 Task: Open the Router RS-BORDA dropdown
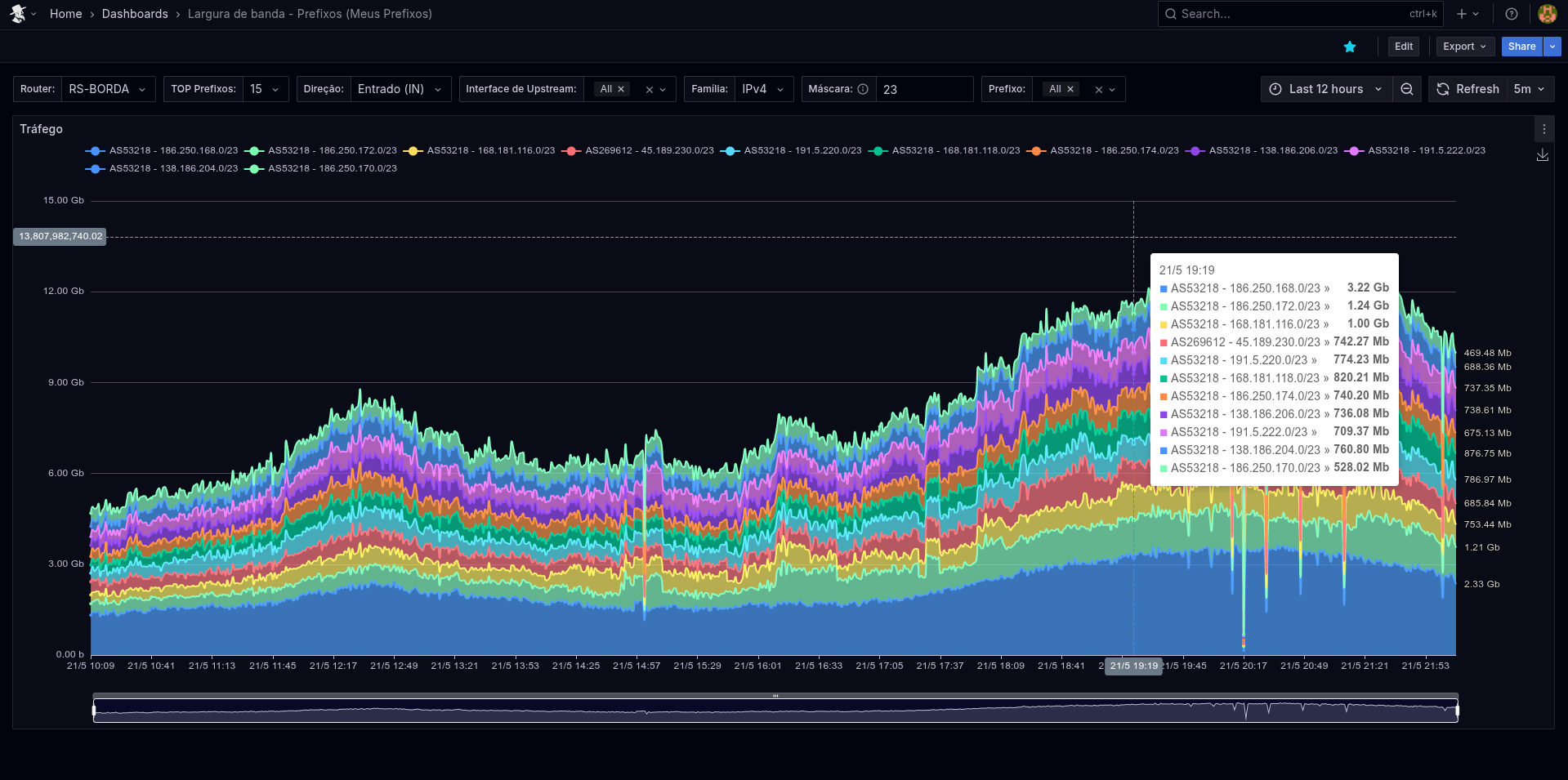point(107,89)
